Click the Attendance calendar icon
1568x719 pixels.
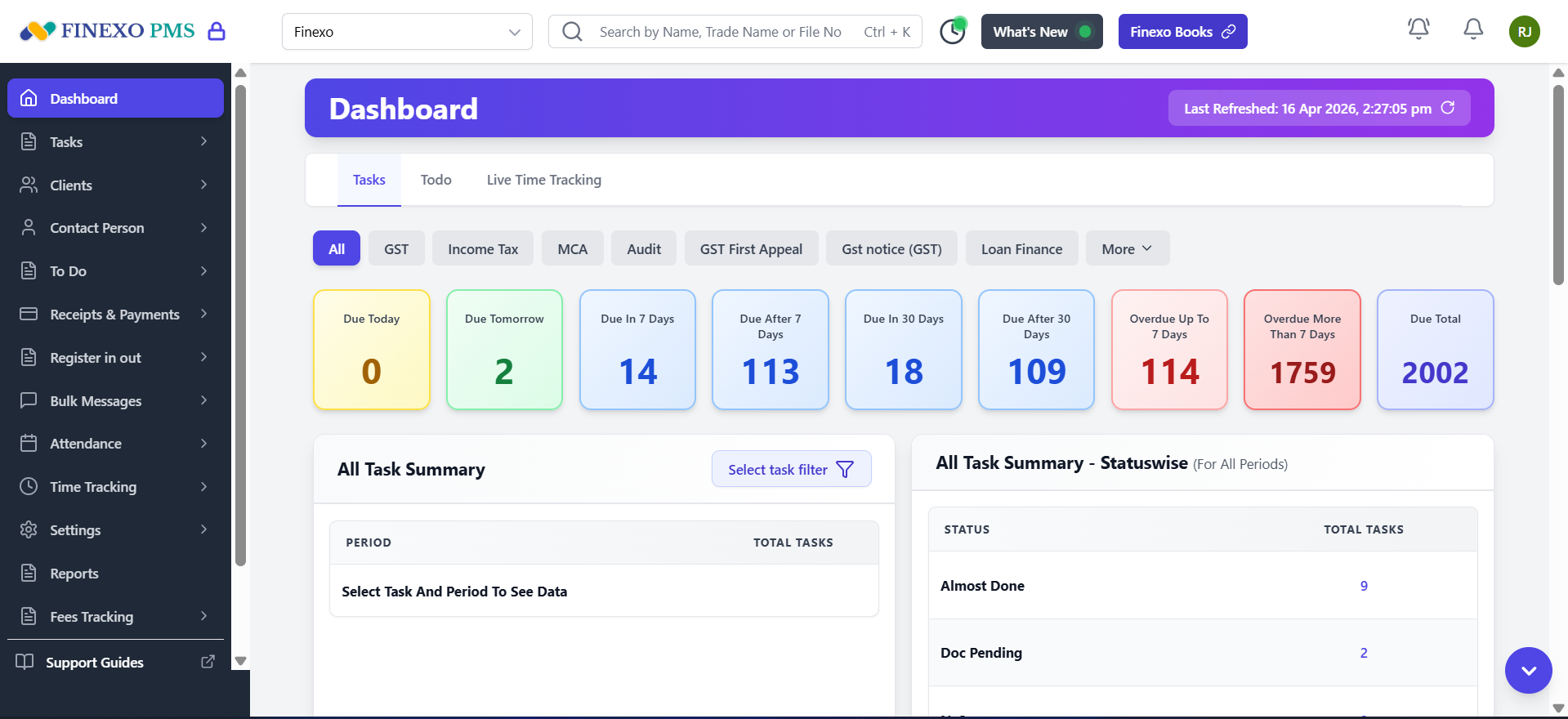pyautogui.click(x=29, y=443)
